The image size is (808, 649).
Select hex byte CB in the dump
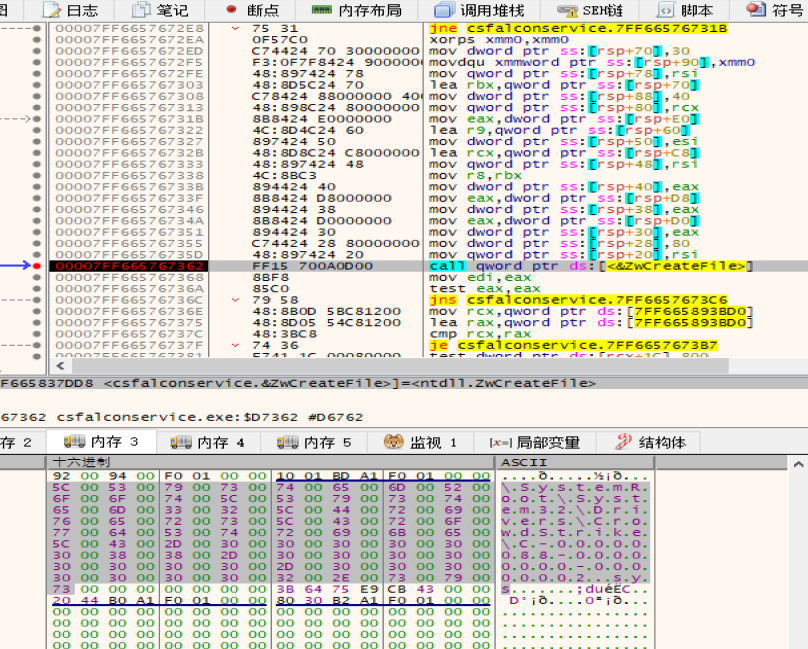point(397,589)
